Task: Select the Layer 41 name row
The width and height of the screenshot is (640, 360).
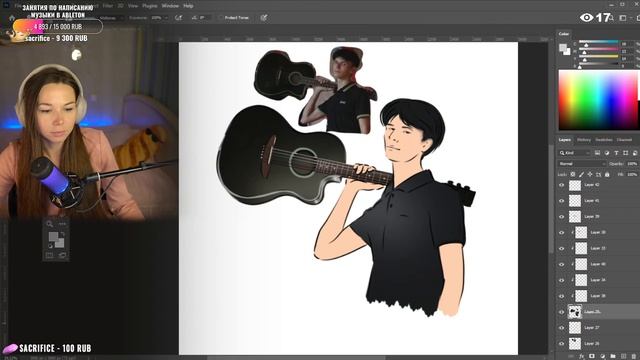Action: tap(592, 201)
